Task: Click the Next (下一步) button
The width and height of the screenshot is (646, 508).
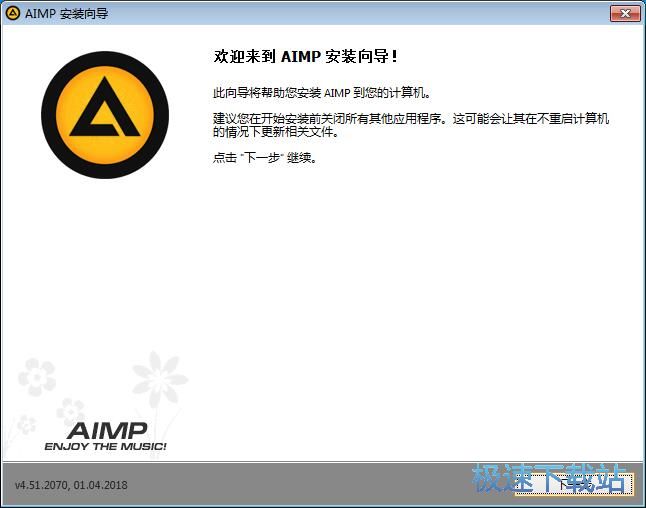Action: (574, 484)
